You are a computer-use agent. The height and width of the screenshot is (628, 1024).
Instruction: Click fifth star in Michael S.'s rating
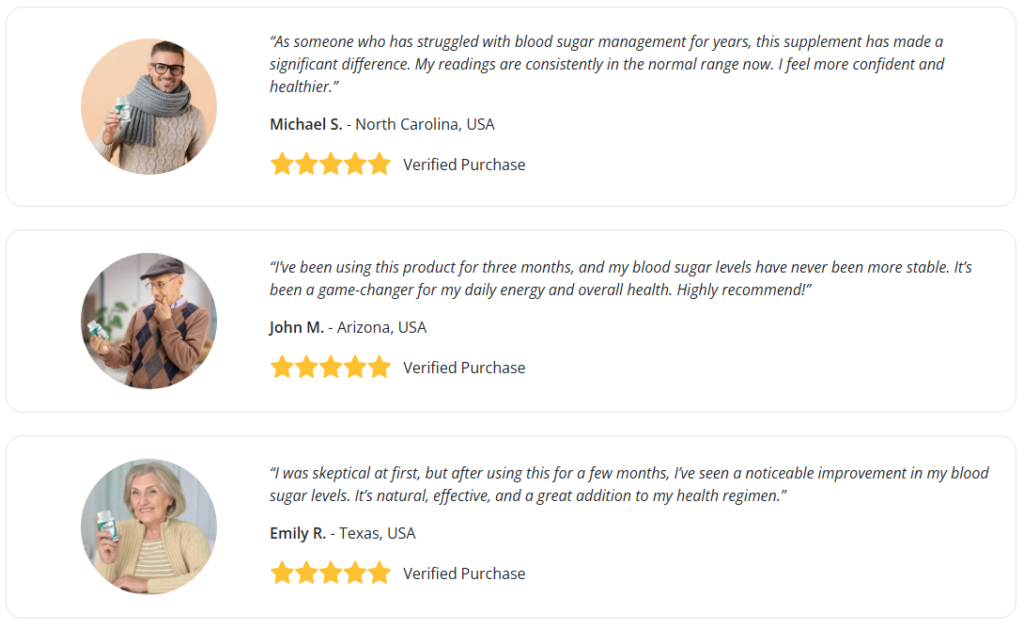point(379,165)
